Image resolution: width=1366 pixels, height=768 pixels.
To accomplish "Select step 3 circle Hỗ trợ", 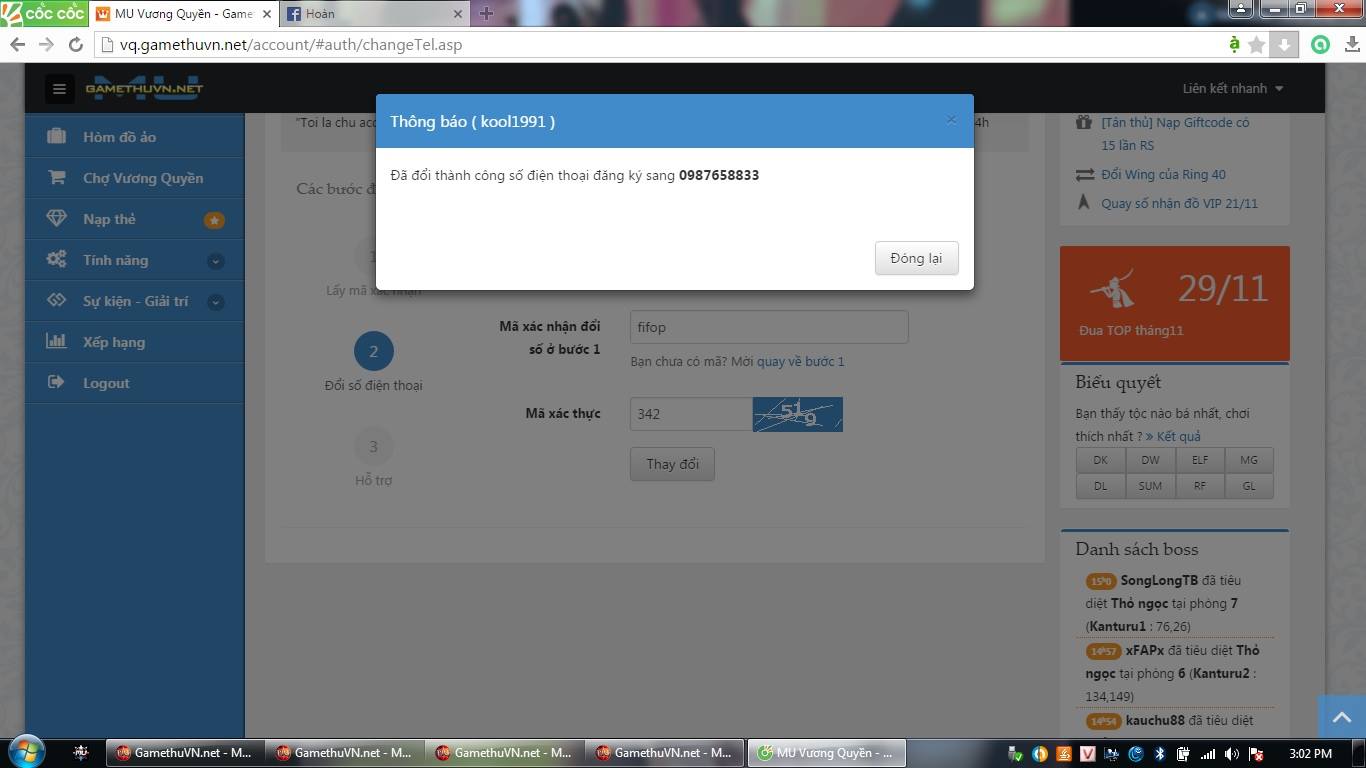I will (x=374, y=446).
